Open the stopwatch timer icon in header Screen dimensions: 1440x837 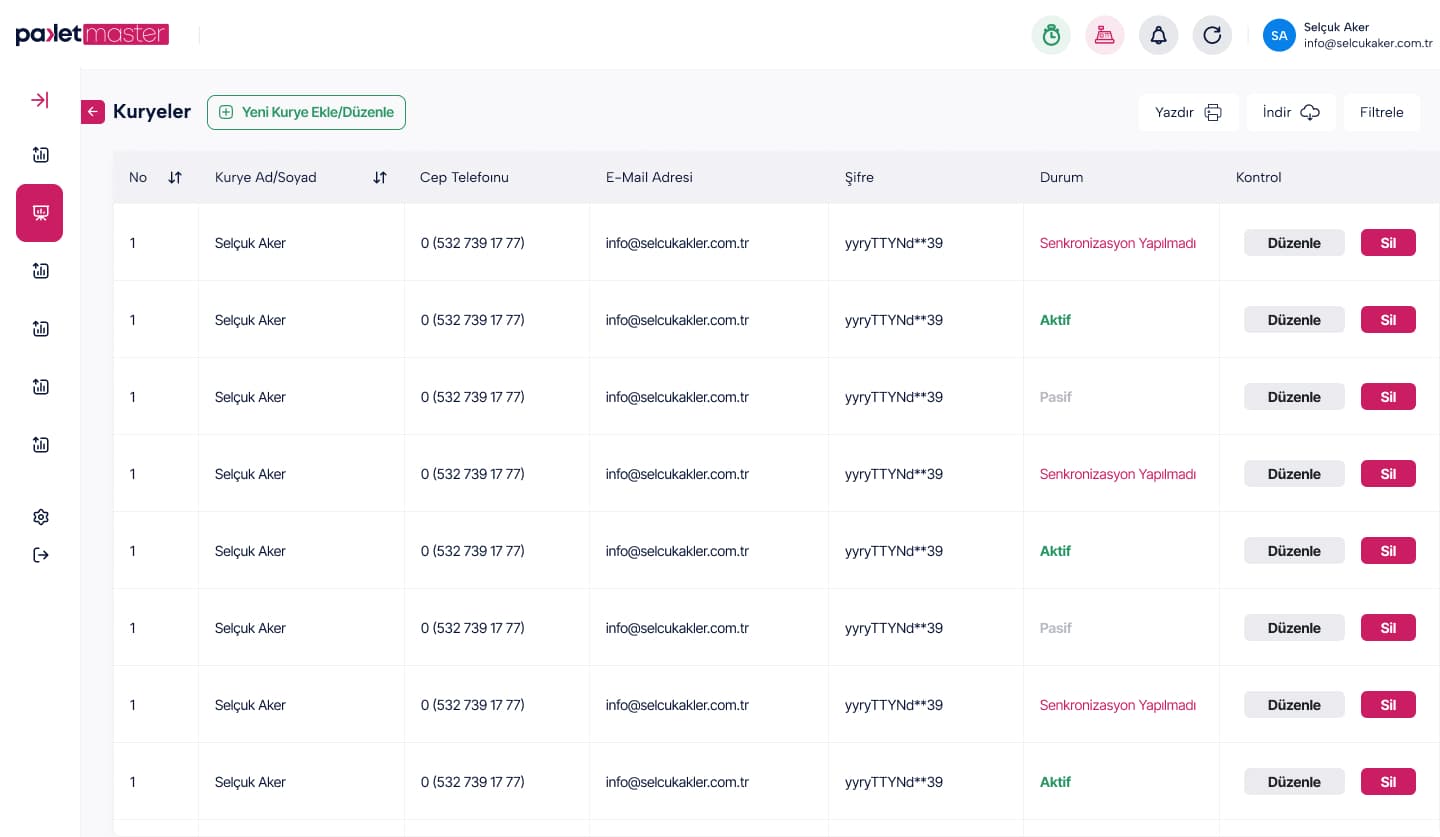[1051, 36]
